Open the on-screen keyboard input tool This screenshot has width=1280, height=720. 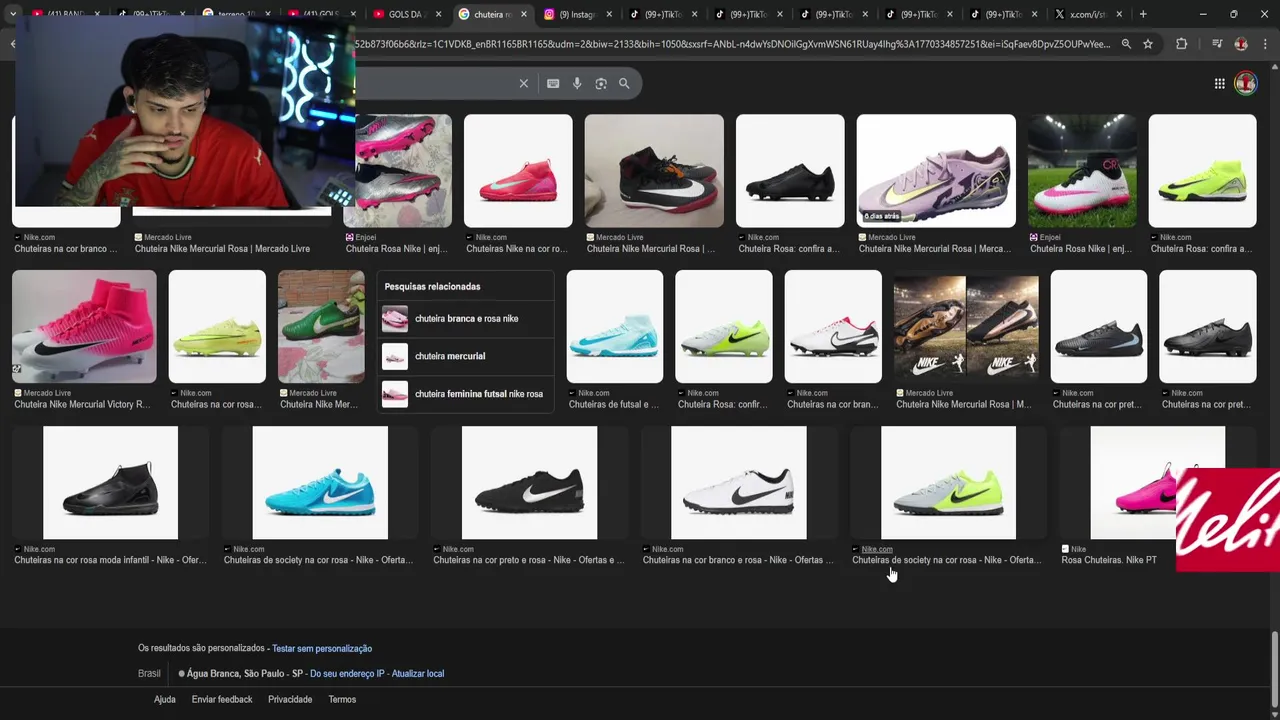[553, 84]
